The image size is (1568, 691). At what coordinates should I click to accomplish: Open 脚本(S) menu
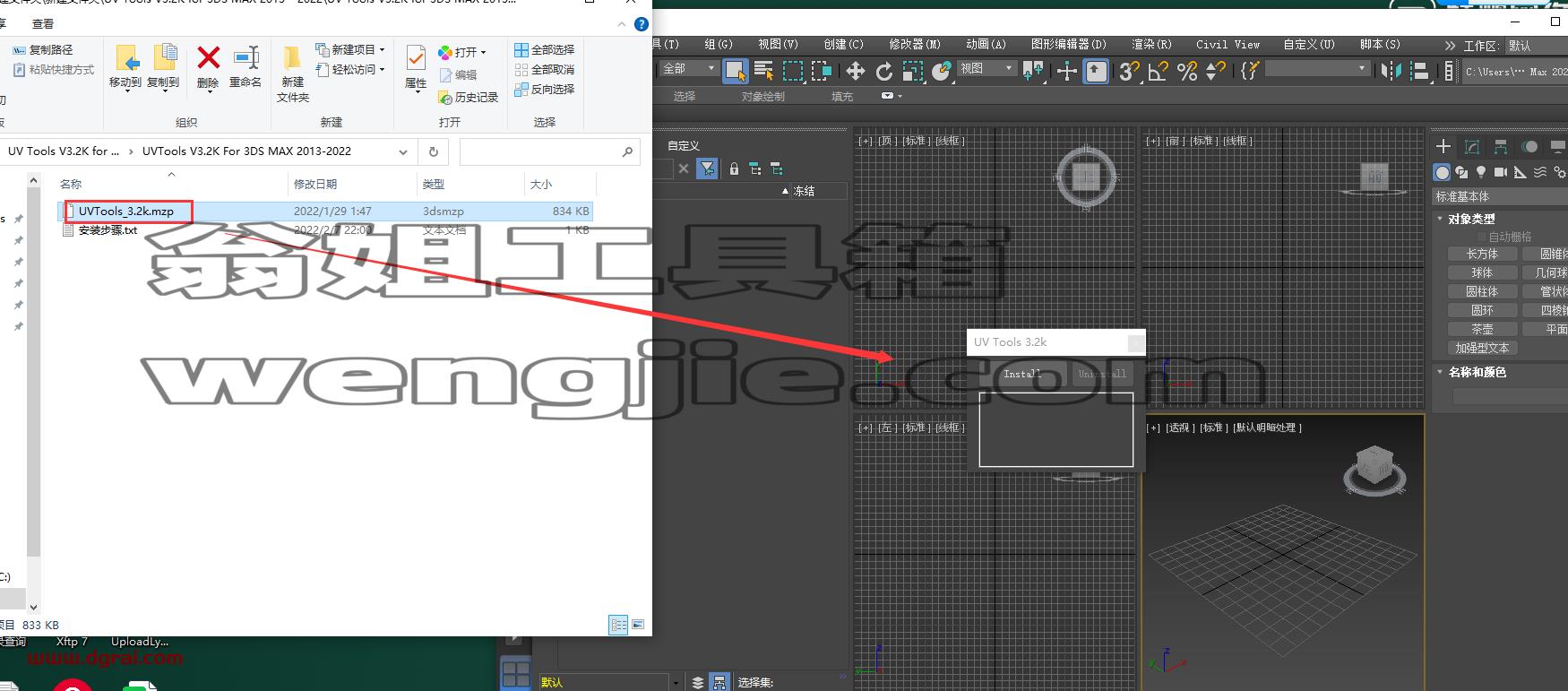click(1380, 44)
